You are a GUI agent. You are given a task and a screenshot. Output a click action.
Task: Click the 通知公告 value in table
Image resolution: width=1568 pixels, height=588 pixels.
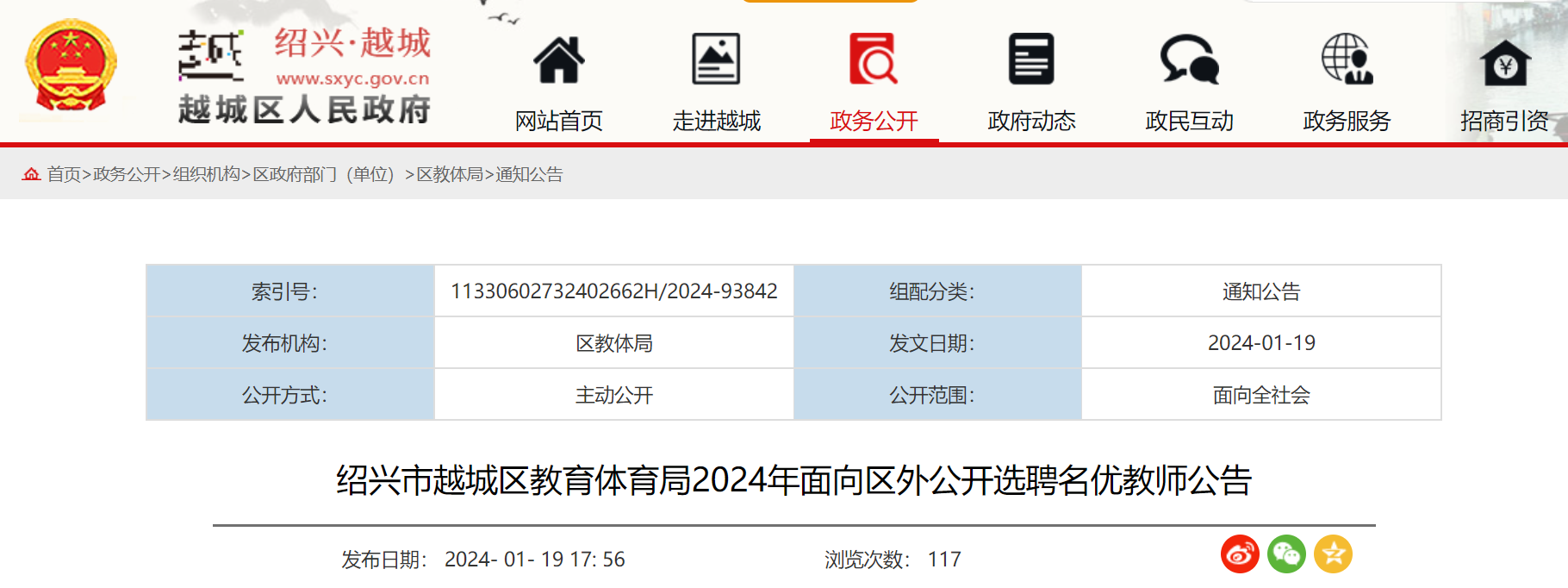(x=1261, y=291)
